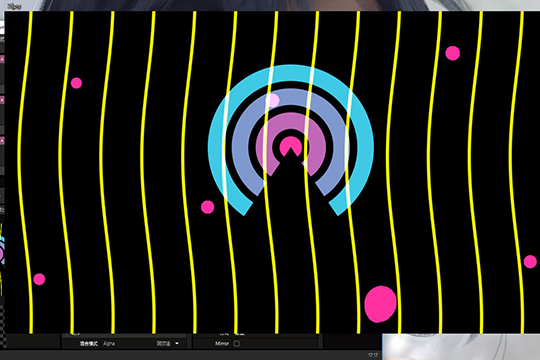Select the lowest pink layer icon at left edge
This screenshot has height=360, width=540.
(2, 141)
